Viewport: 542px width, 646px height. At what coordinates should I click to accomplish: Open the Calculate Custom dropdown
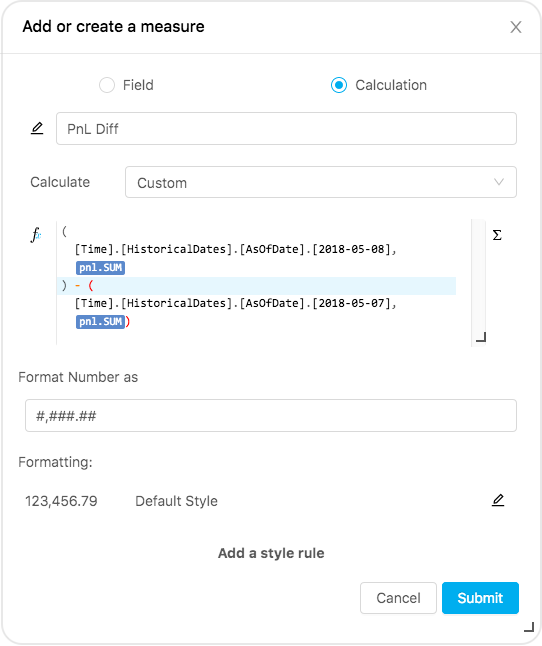point(321,182)
